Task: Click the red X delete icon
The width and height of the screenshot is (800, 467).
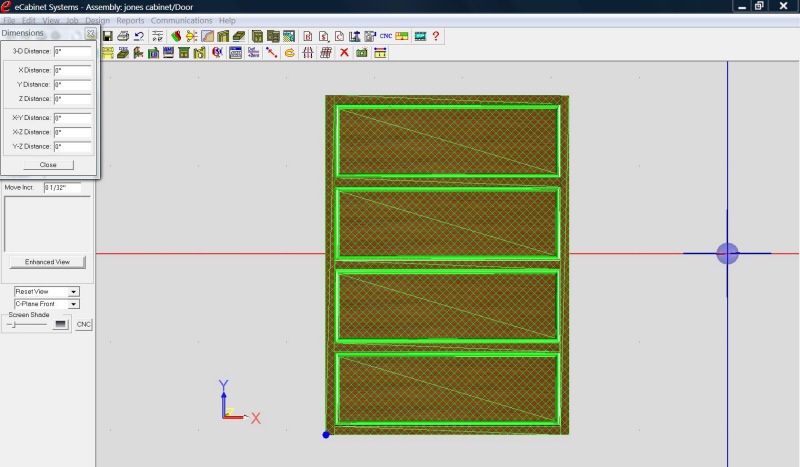Action: pyautogui.click(x=344, y=53)
